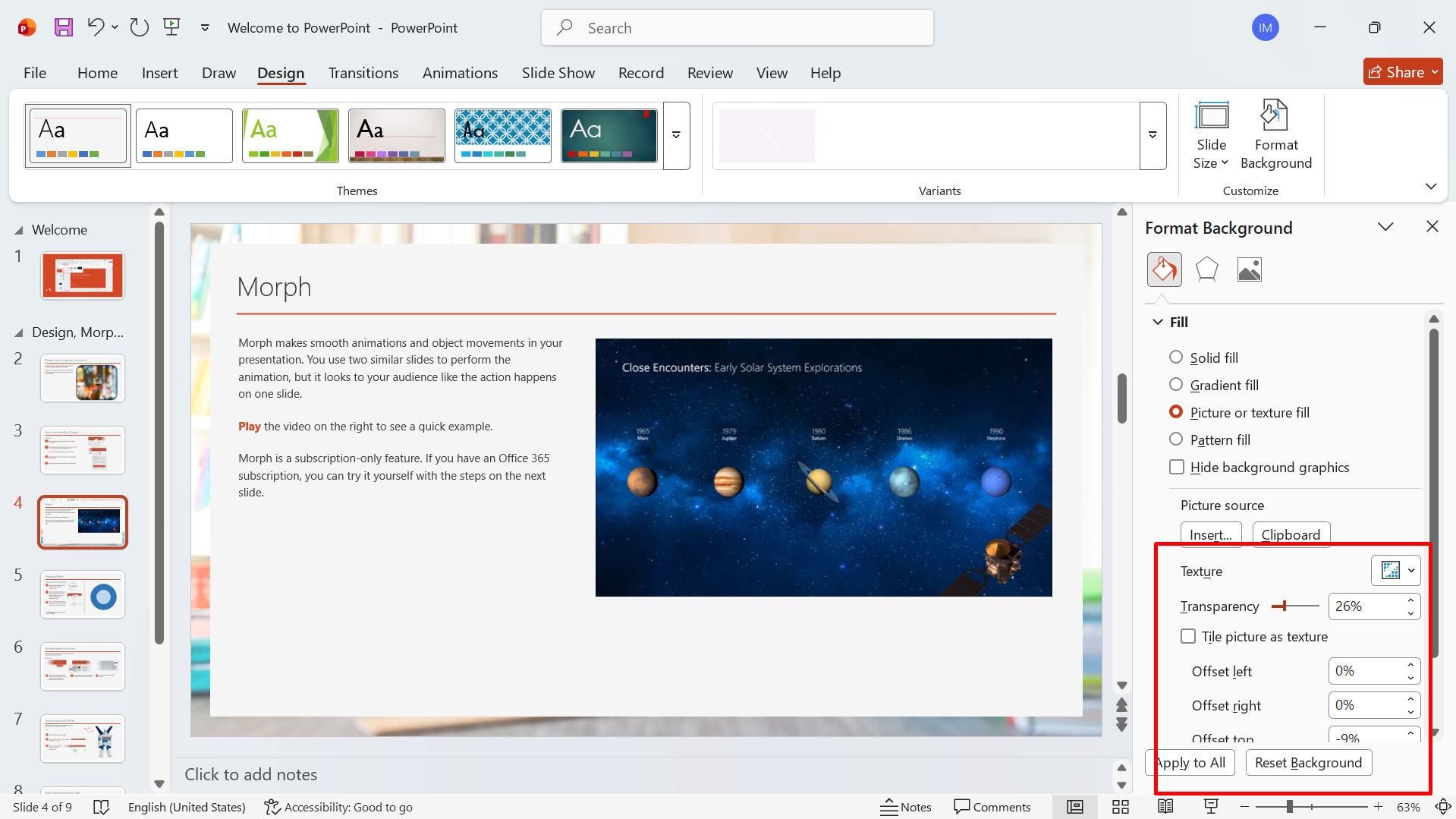This screenshot has height=819, width=1456.
Task: Open the File menu
Action: [x=35, y=73]
